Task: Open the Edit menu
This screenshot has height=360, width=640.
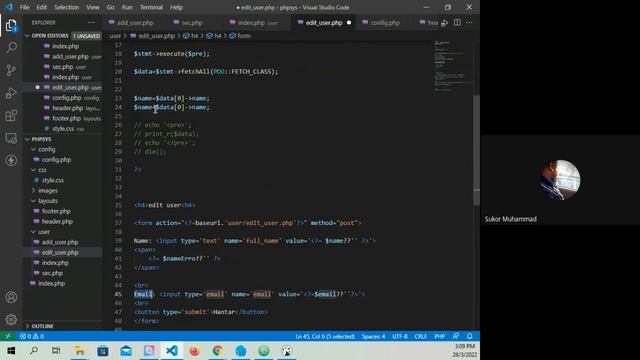Action: (x=42, y=7)
